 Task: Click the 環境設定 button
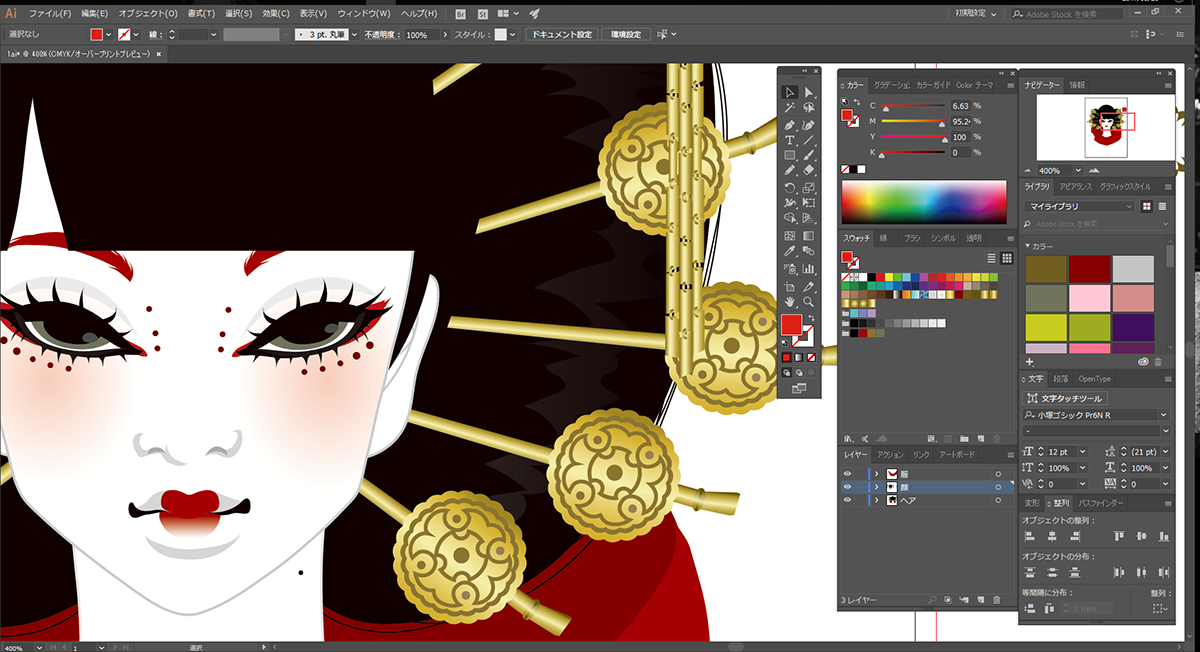[x=626, y=34]
